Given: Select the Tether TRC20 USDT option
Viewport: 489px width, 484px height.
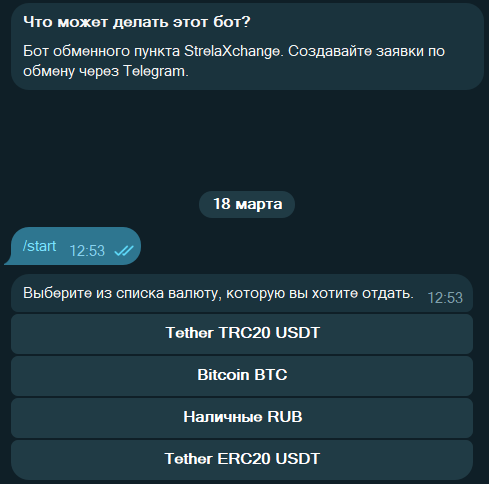Looking at the screenshot, I should coord(242,334).
